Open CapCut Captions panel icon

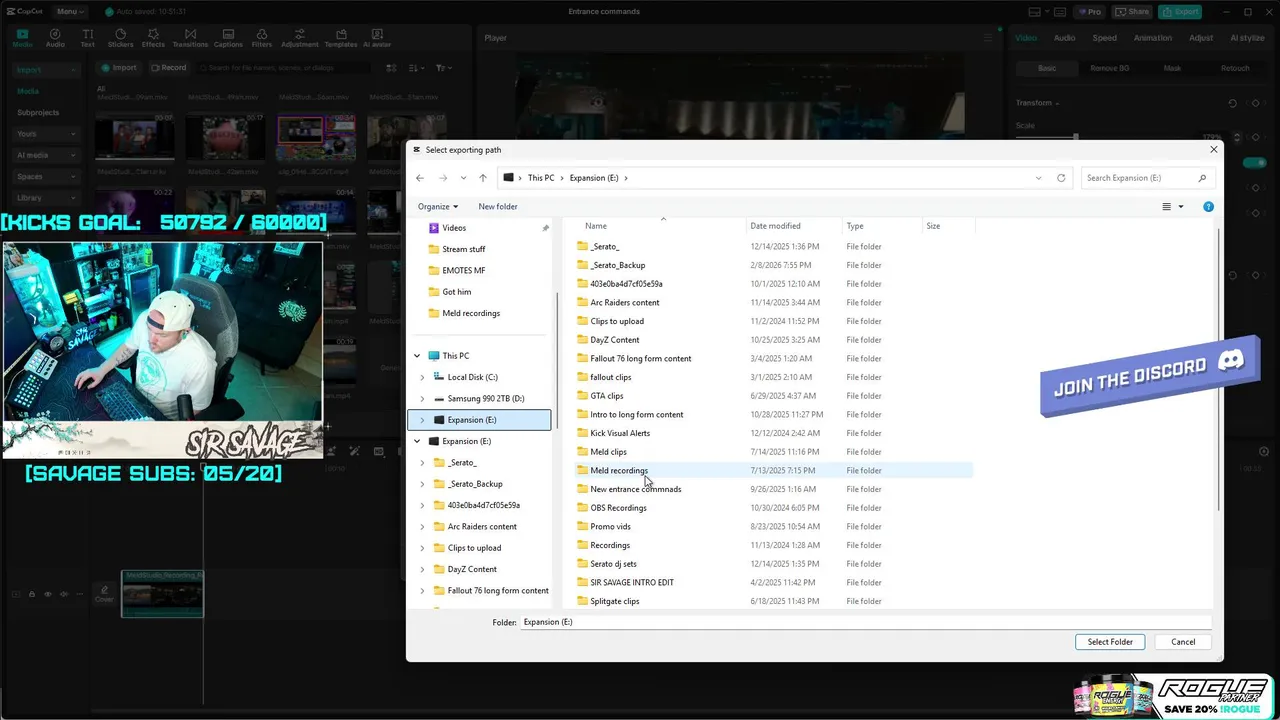pyautogui.click(x=228, y=38)
